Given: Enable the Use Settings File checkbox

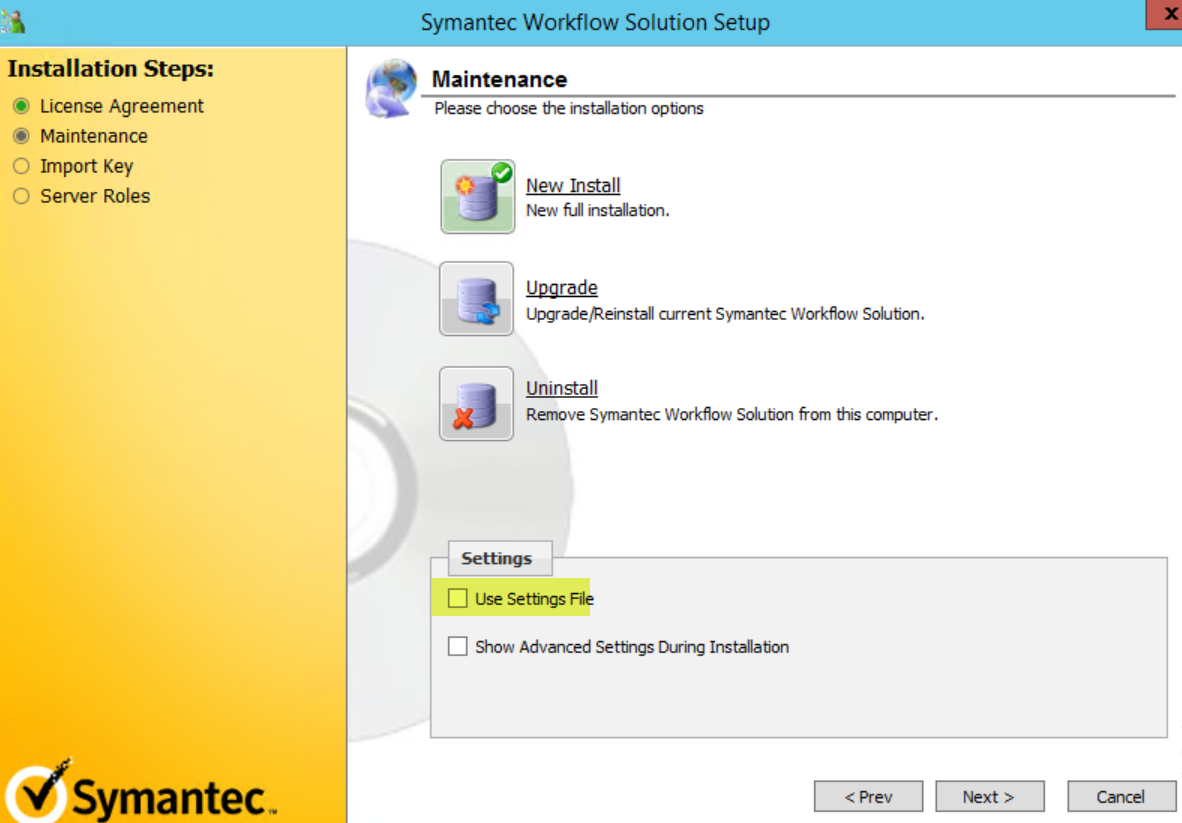Looking at the screenshot, I should pyautogui.click(x=458, y=598).
